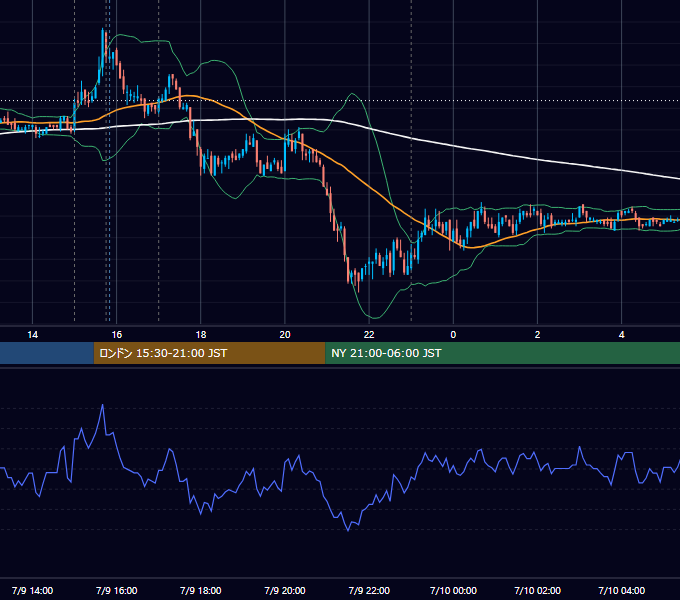The image size is (680, 600).
Task: Click the 7/10 00:00 date label
Action: coord(453,590)
